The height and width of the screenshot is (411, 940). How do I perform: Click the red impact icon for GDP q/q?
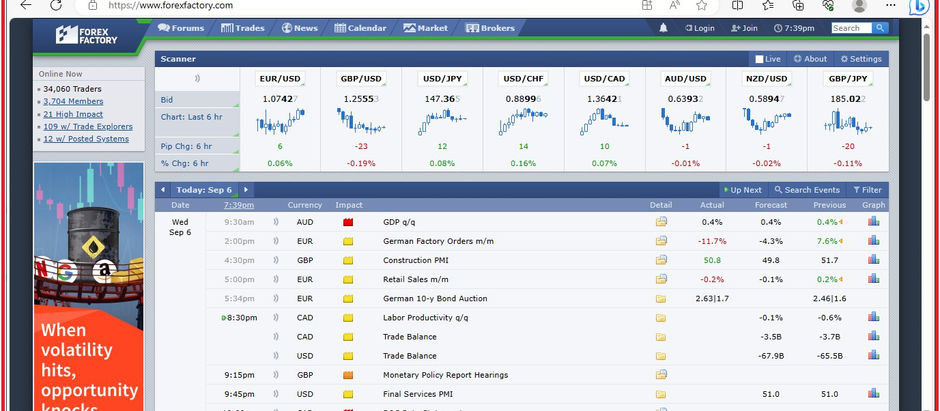point(348,222)
